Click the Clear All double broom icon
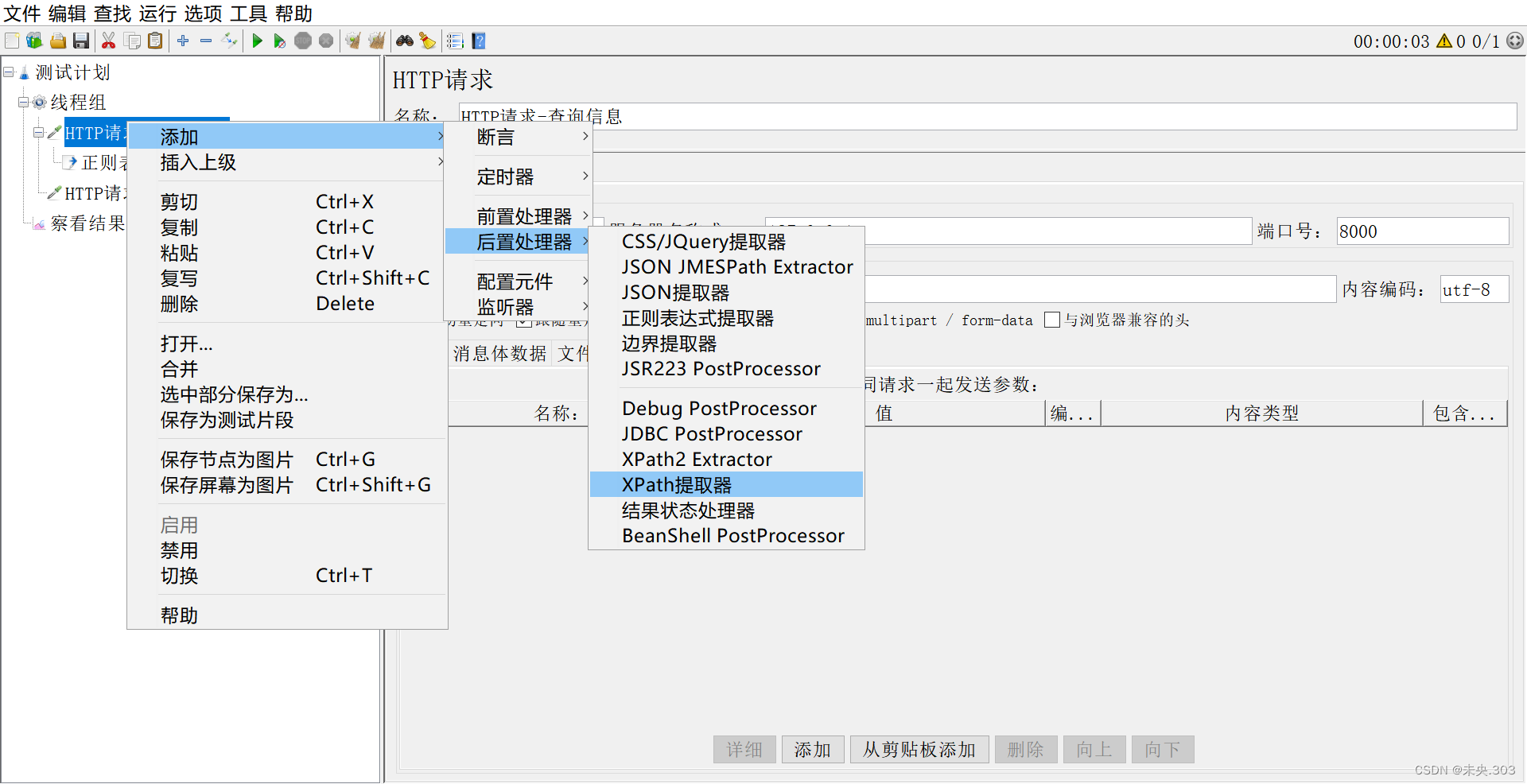 click(376, 41)
